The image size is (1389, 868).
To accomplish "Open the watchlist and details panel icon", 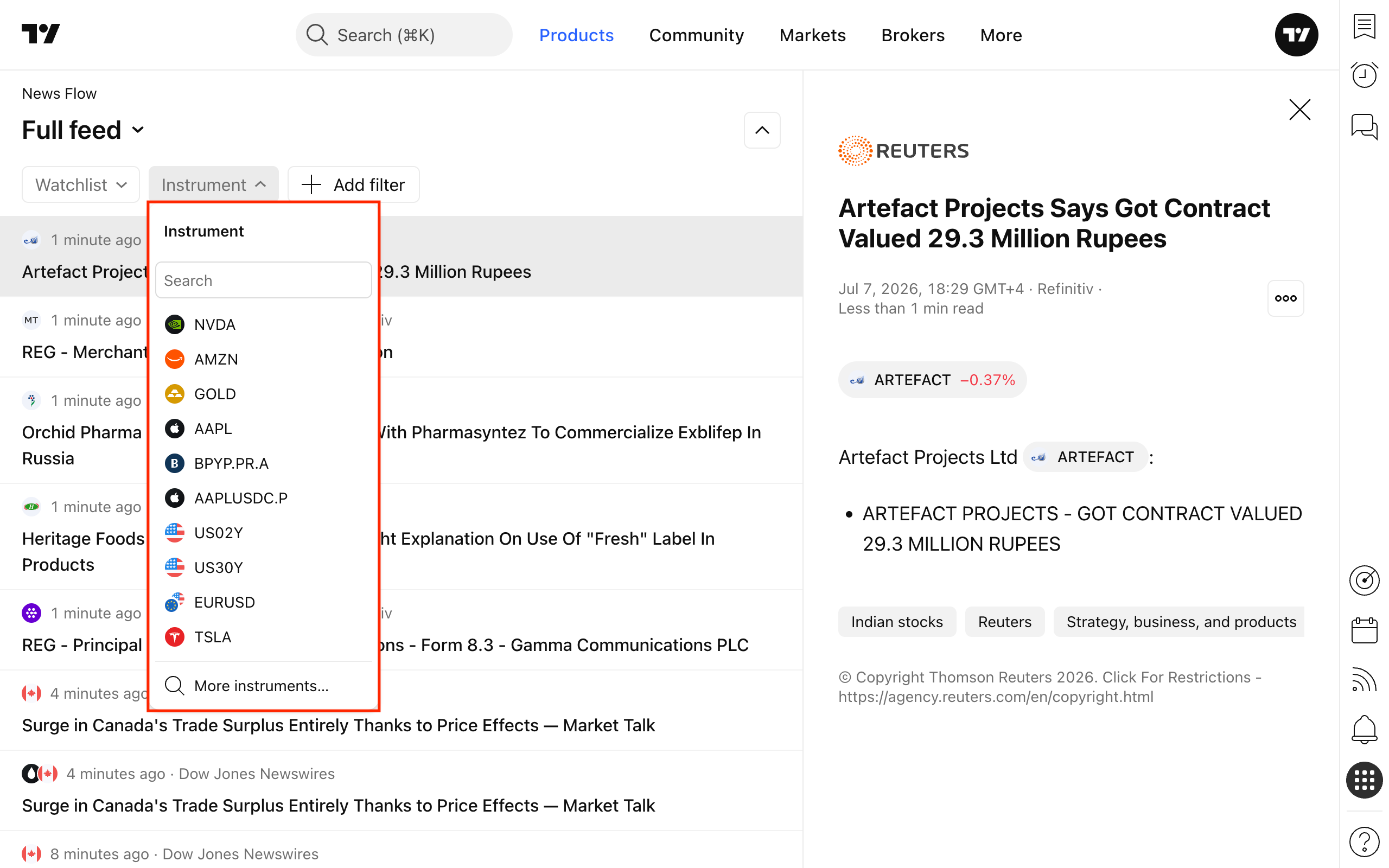I will [x=1363, y=27].
